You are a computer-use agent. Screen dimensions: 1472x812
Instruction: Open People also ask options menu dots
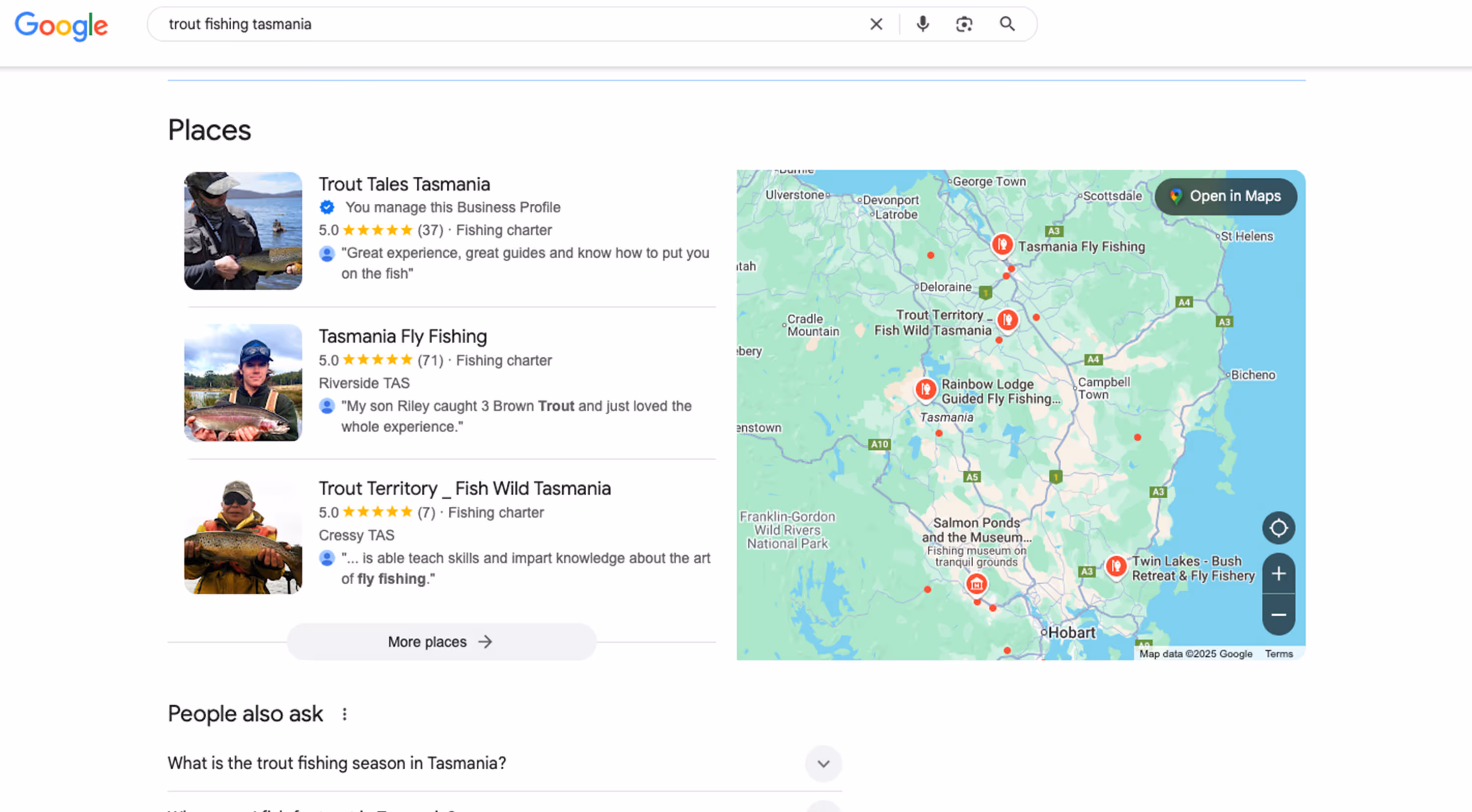[344, 714]
